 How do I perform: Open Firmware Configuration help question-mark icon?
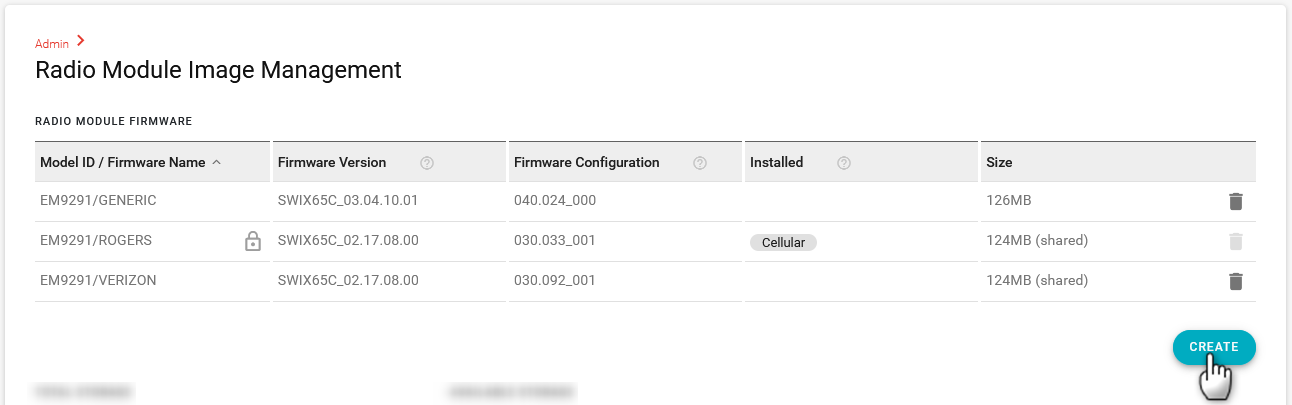pos(700,163)
